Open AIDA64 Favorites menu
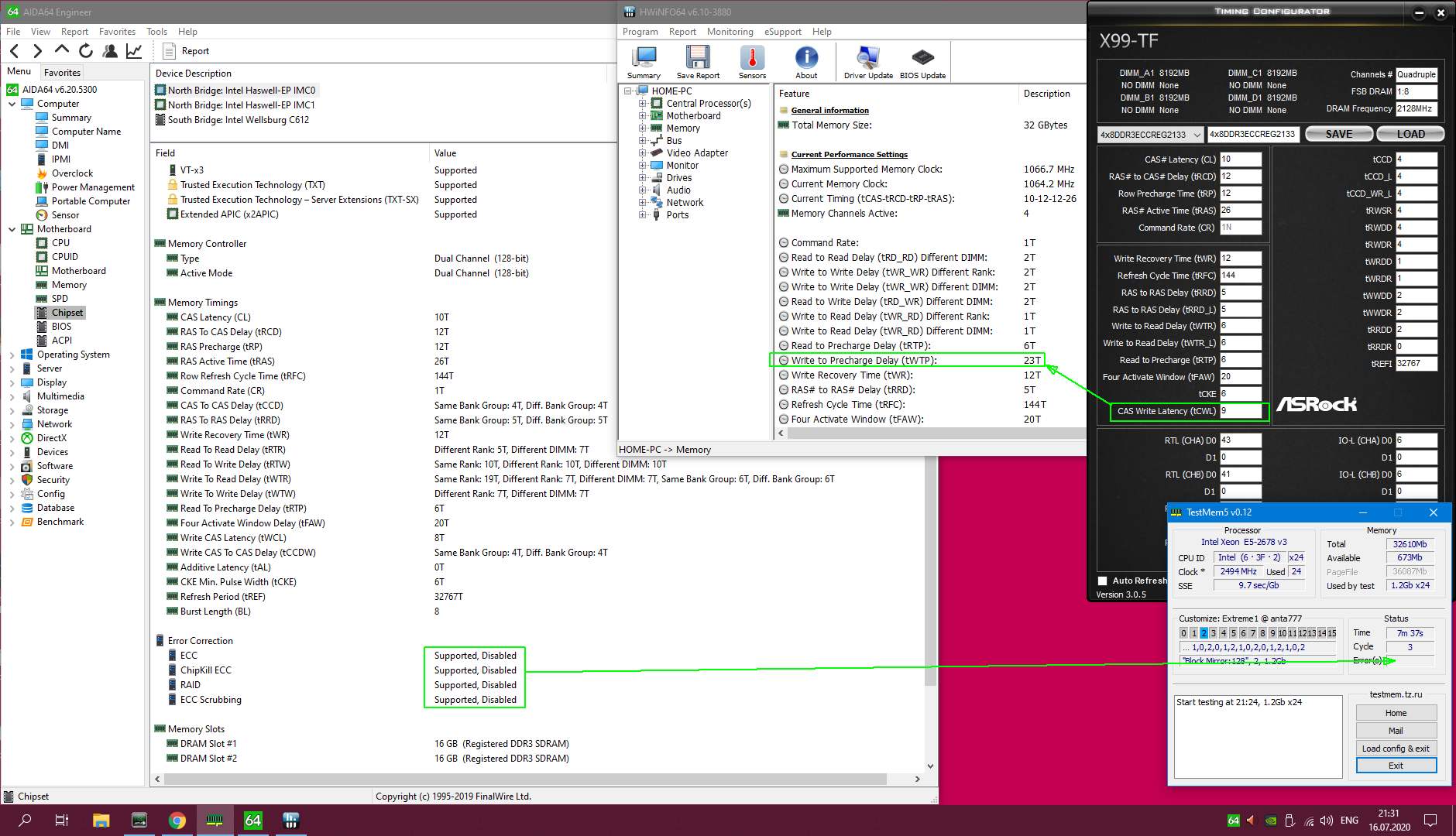1456x836 pixels. (x=117, y=32)
